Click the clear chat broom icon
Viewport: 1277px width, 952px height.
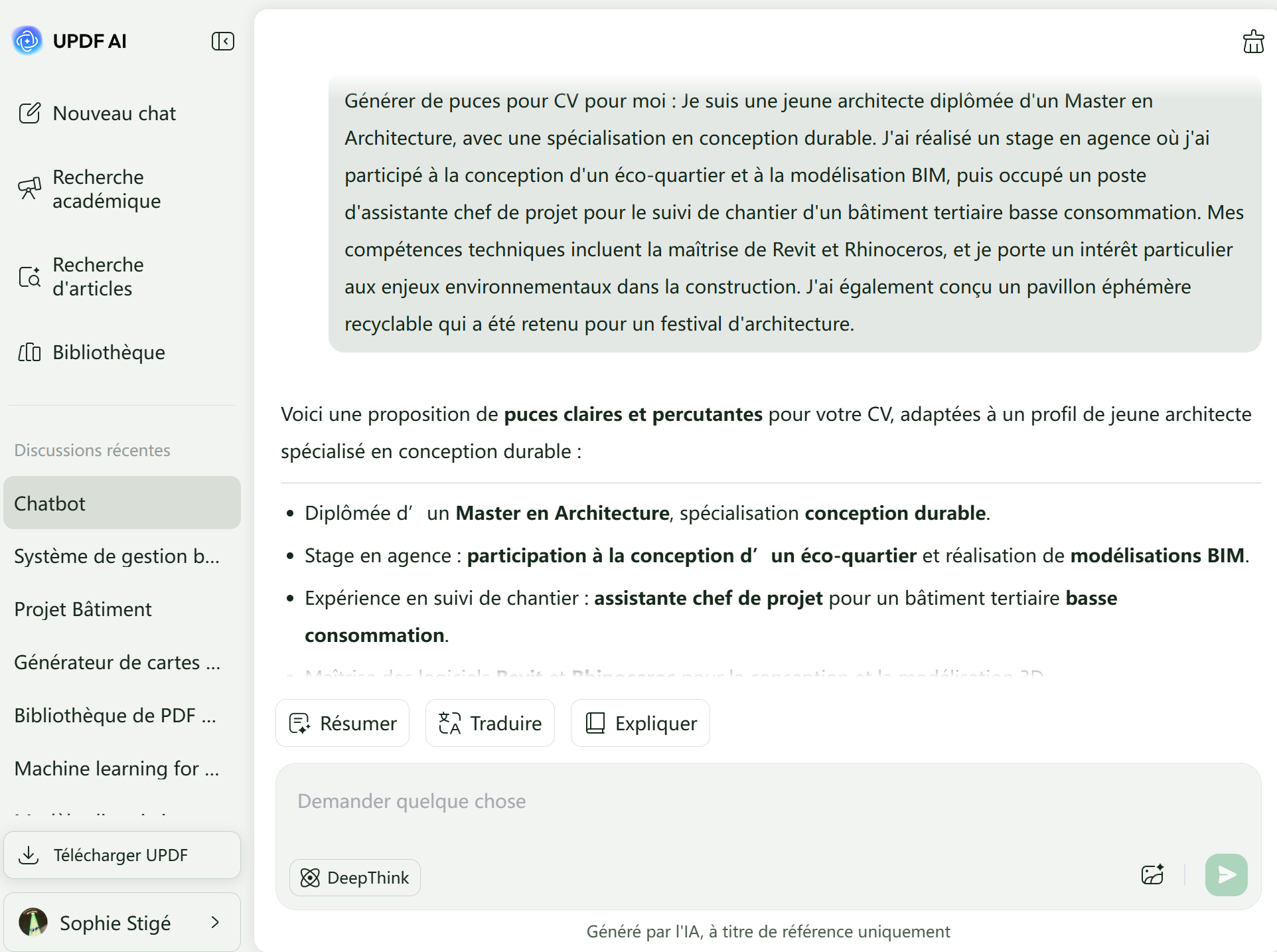[1253, 42]
